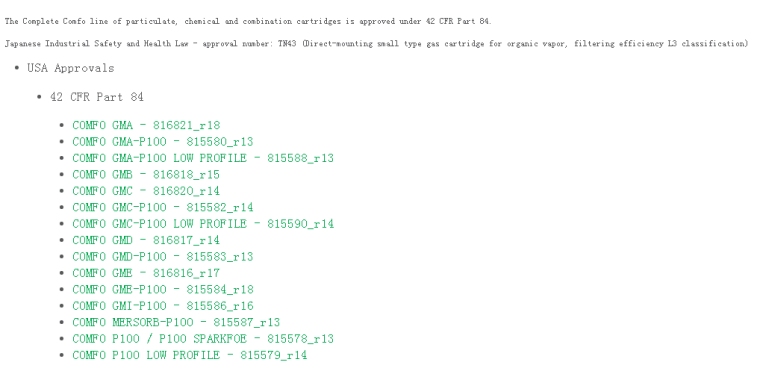
Task: Click the USA Approvals list heading
Action: [x=70, y=68]
